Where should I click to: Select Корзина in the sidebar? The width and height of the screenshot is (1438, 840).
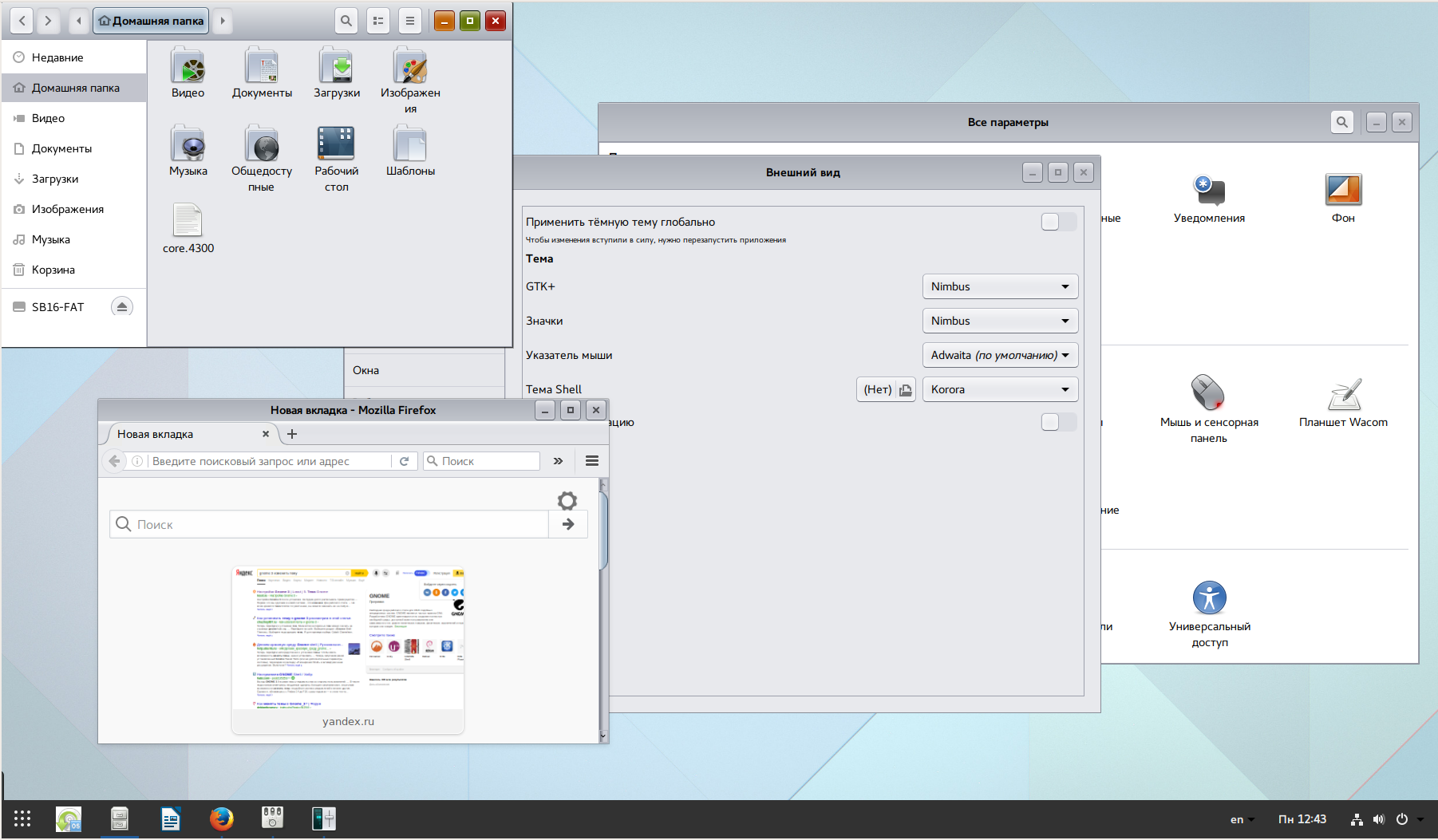53,270
